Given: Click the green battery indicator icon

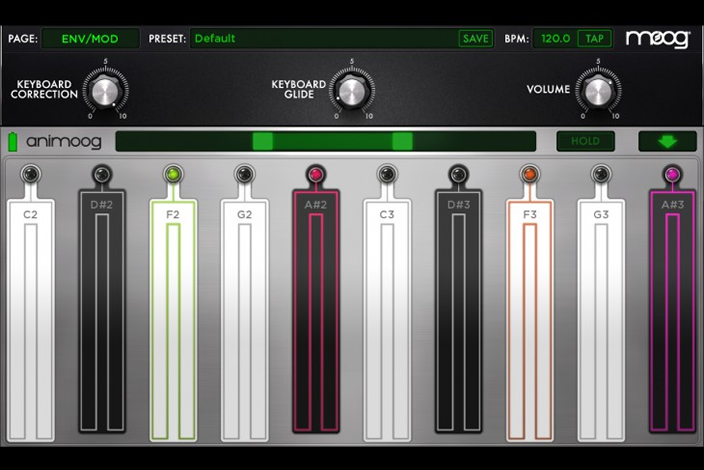Looking at the screenshot, I should (13, 142).
